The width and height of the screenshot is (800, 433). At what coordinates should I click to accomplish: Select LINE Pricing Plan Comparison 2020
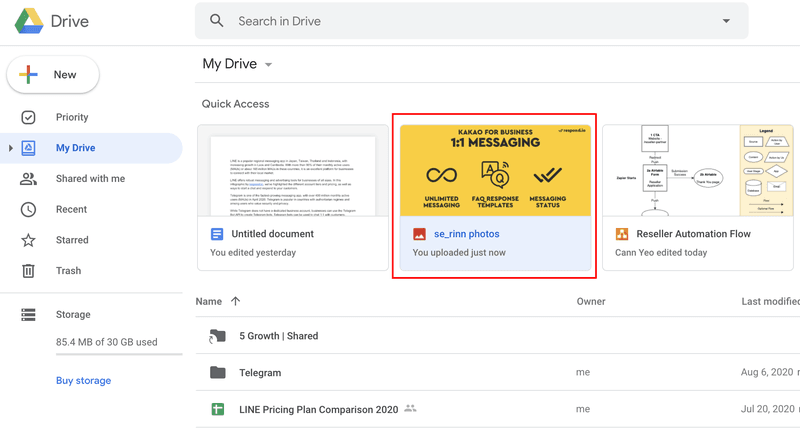(x=319, y=410)
